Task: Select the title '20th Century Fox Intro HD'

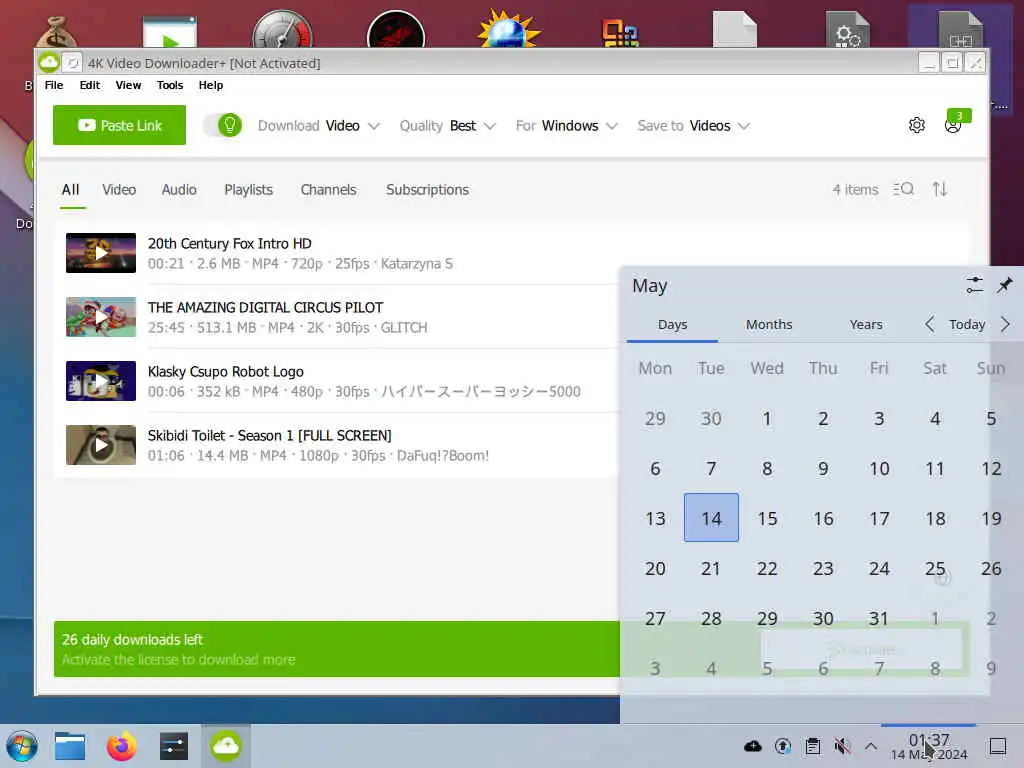Action: 229,244
